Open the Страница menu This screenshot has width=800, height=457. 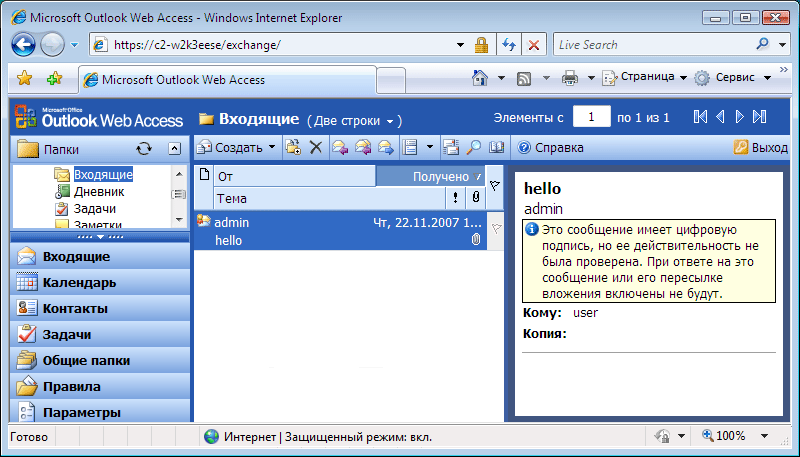645,77
